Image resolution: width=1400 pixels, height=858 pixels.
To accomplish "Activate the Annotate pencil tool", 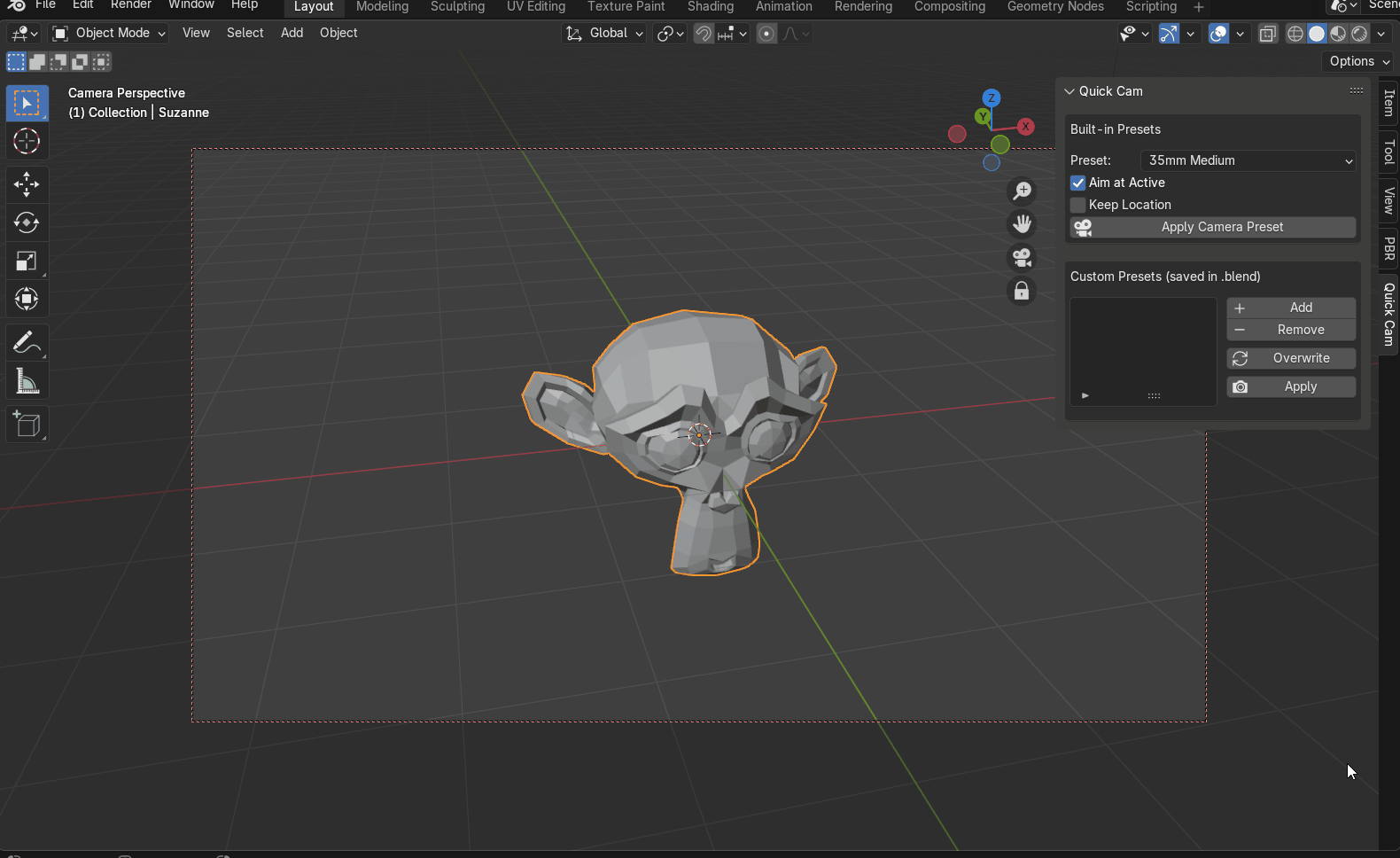I will (x=27, y=342).
